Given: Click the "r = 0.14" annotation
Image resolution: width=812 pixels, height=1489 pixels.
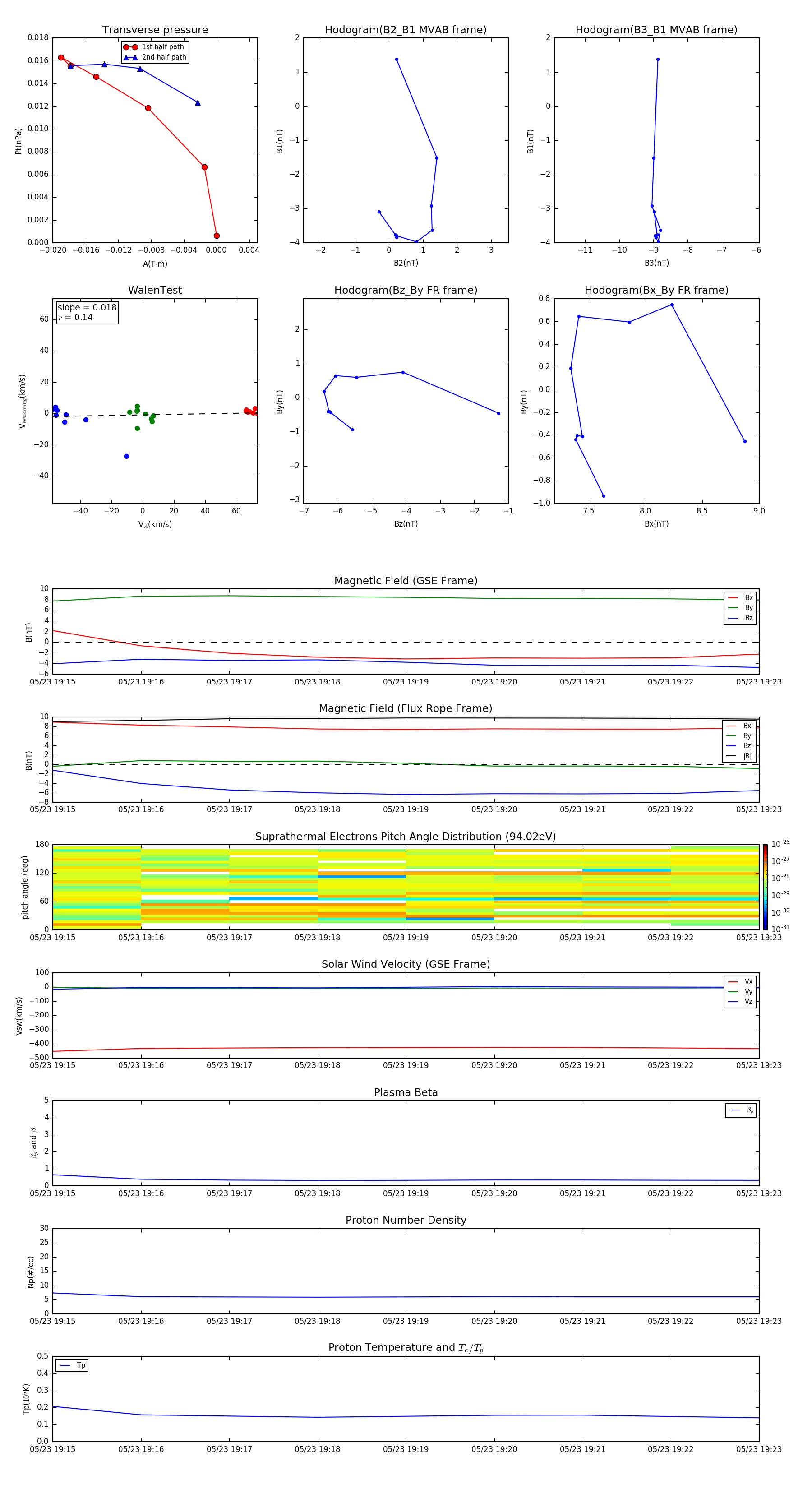Looking at the screenshot, I should 75,317.
